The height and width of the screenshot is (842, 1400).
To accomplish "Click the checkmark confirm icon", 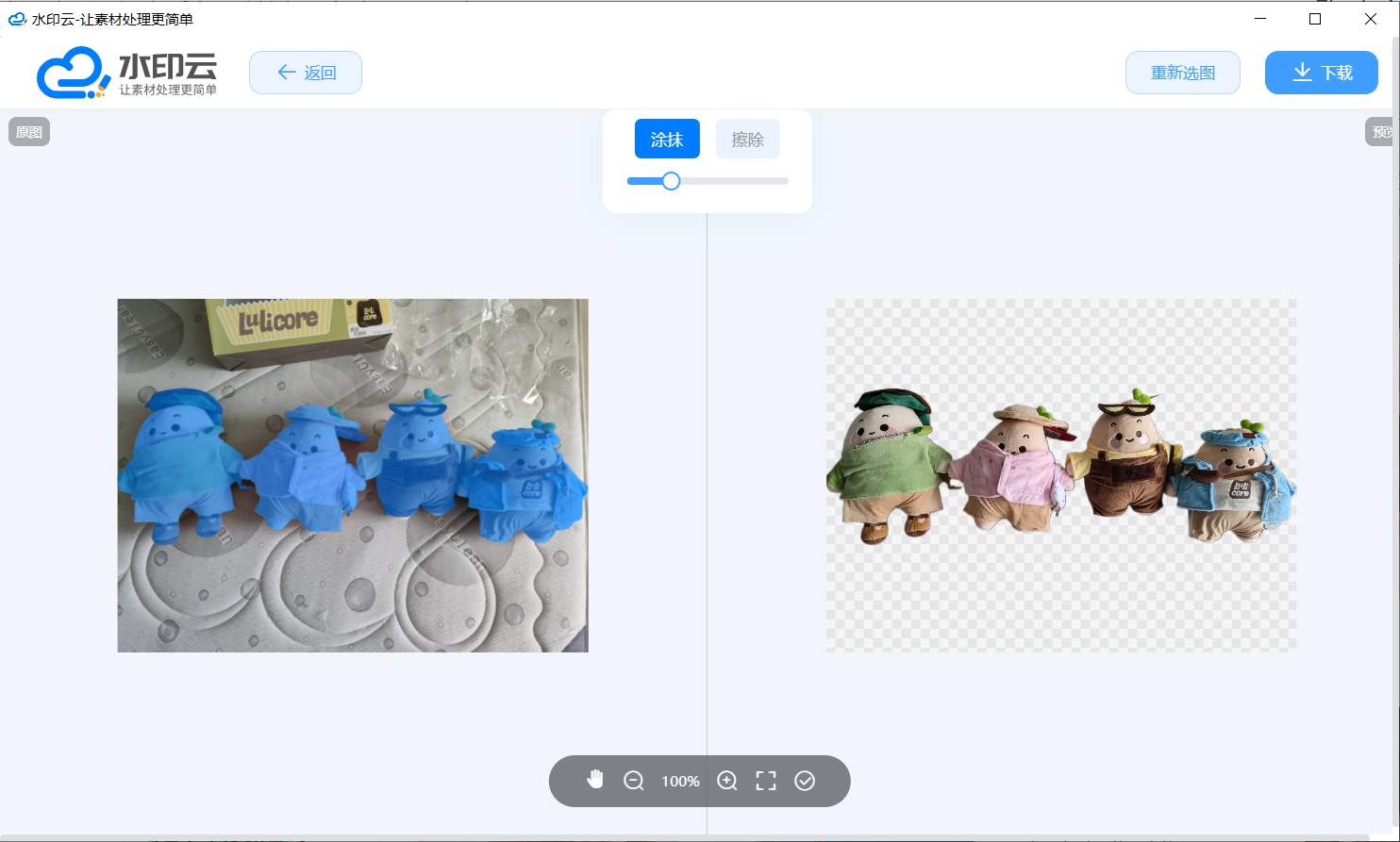I will 805,781.
